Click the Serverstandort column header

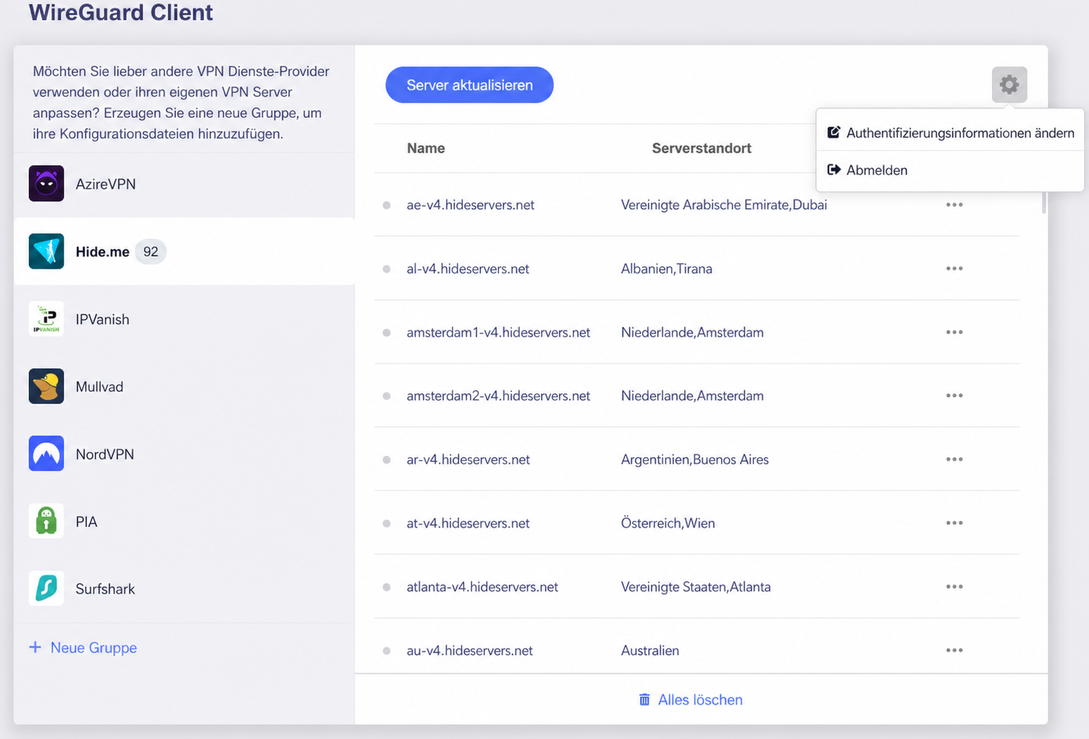click(701, 148)
